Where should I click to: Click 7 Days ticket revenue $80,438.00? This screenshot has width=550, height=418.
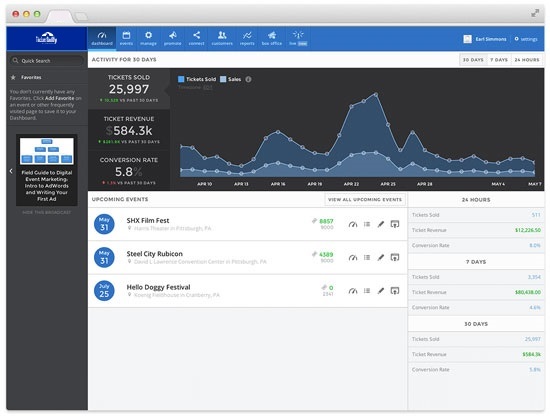click(x=528, y=292)
